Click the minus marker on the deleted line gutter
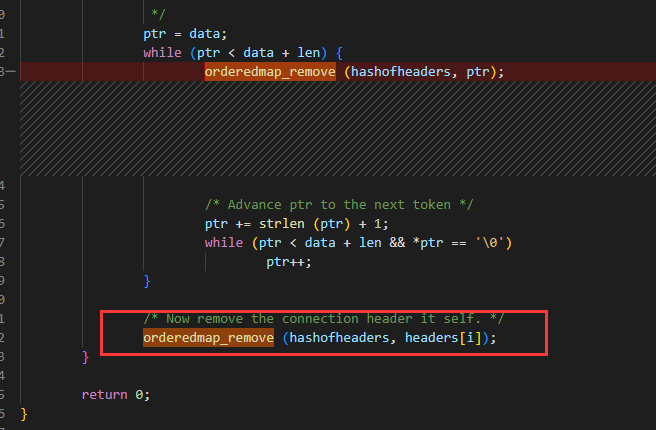The width and height of the screenshot is (656, 430). [10, 71]
